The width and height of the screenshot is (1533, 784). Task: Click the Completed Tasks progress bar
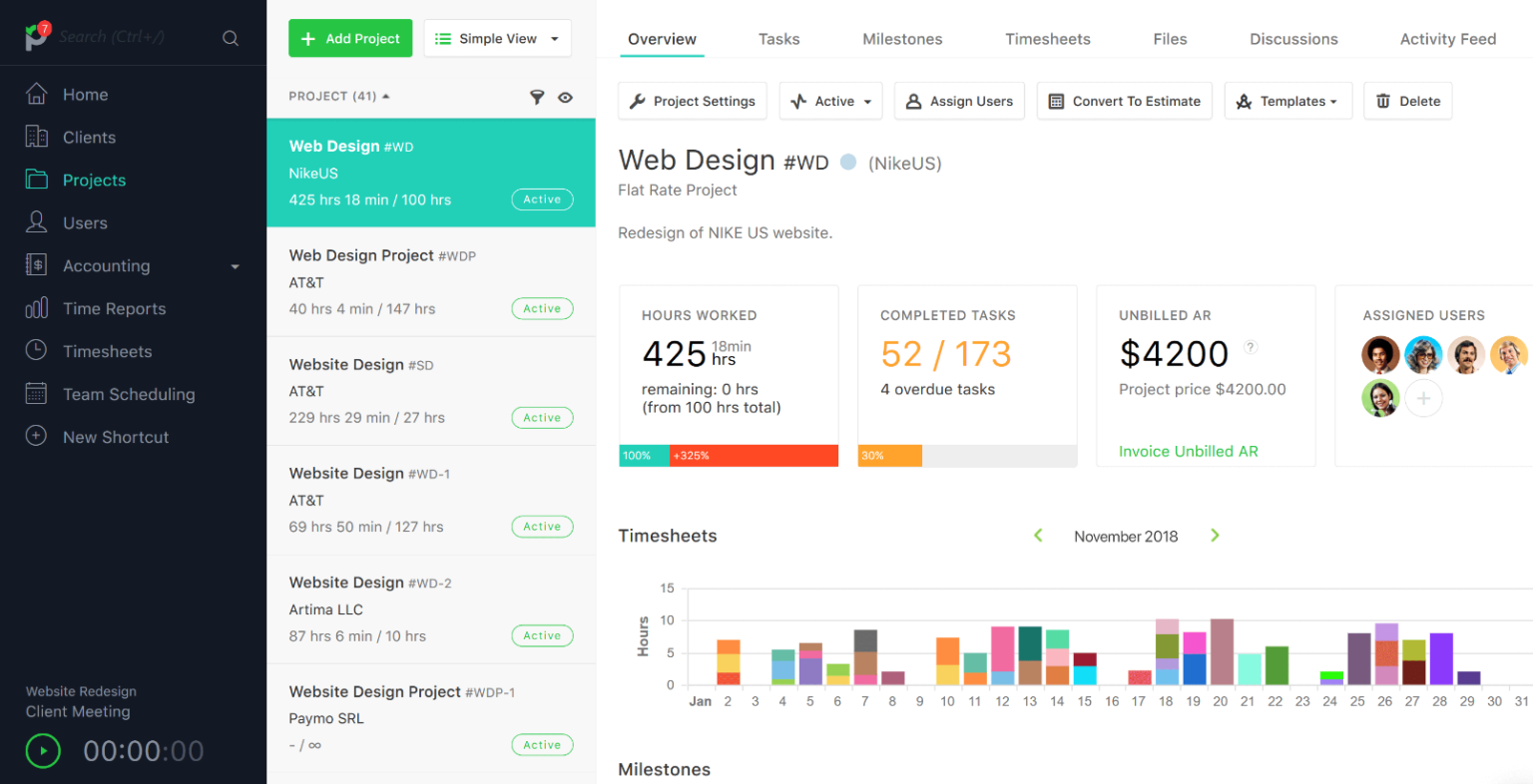point(967,455)
